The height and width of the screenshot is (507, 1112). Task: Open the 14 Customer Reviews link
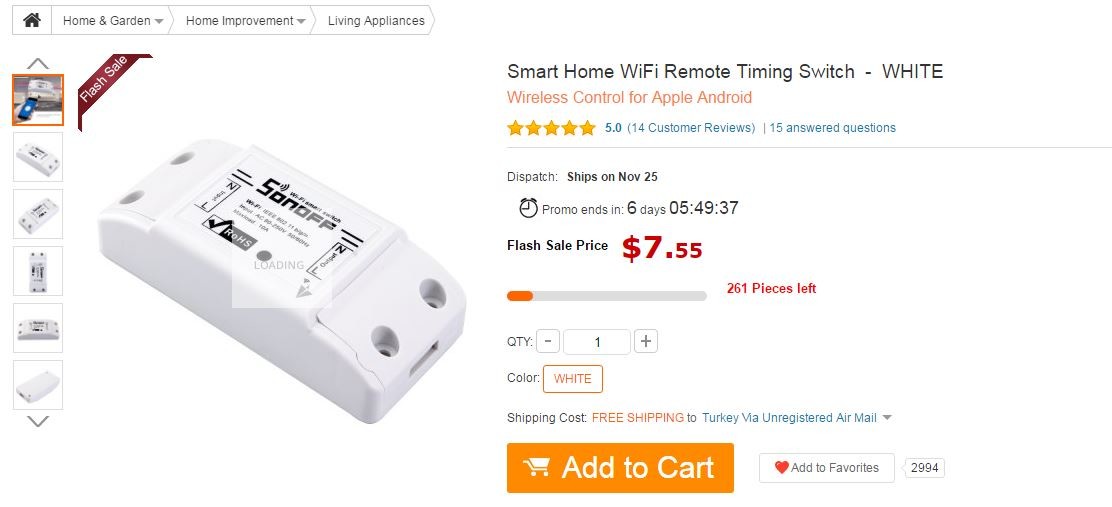691,128
